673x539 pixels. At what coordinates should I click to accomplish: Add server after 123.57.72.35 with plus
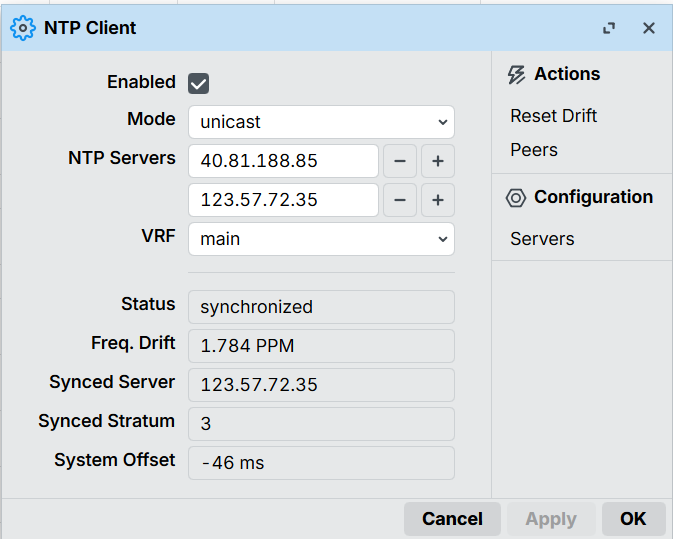pyautogui.click(x=437, y=200)
